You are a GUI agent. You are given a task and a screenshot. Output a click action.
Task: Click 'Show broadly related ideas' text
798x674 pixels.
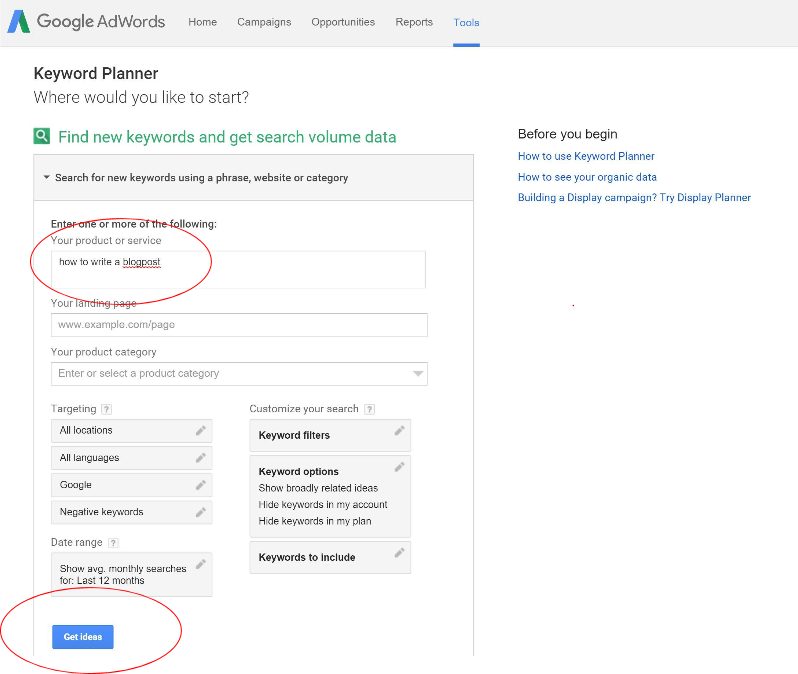coord(318,488)
